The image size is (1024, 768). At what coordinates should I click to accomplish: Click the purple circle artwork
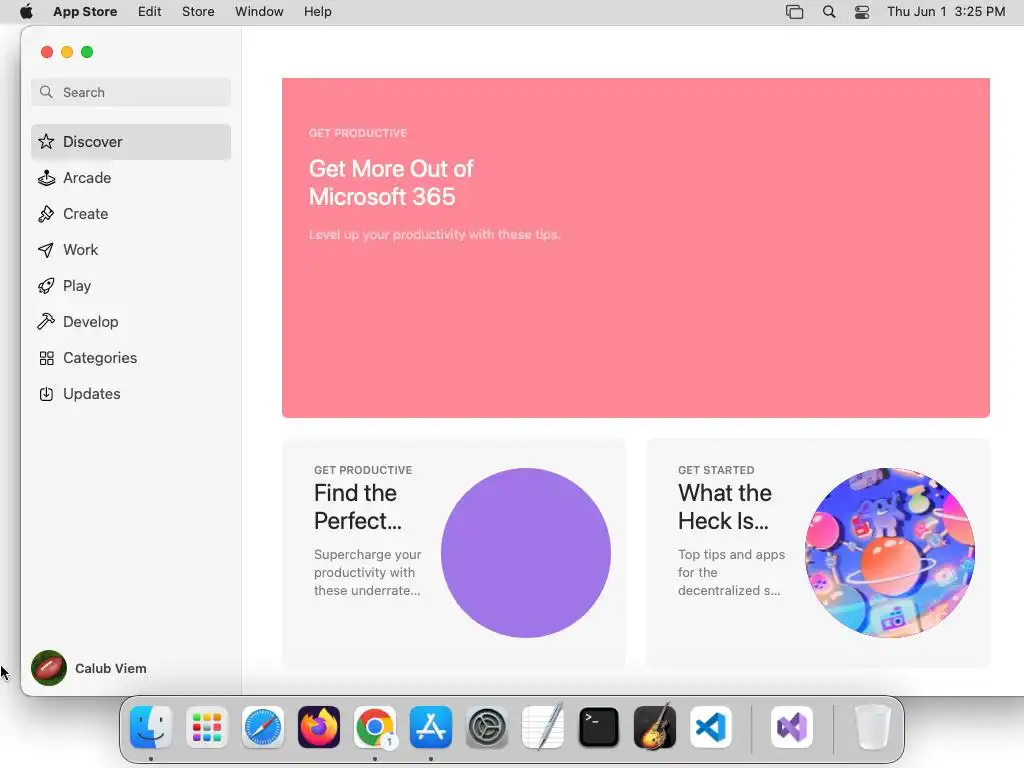[x=526, y=552]
